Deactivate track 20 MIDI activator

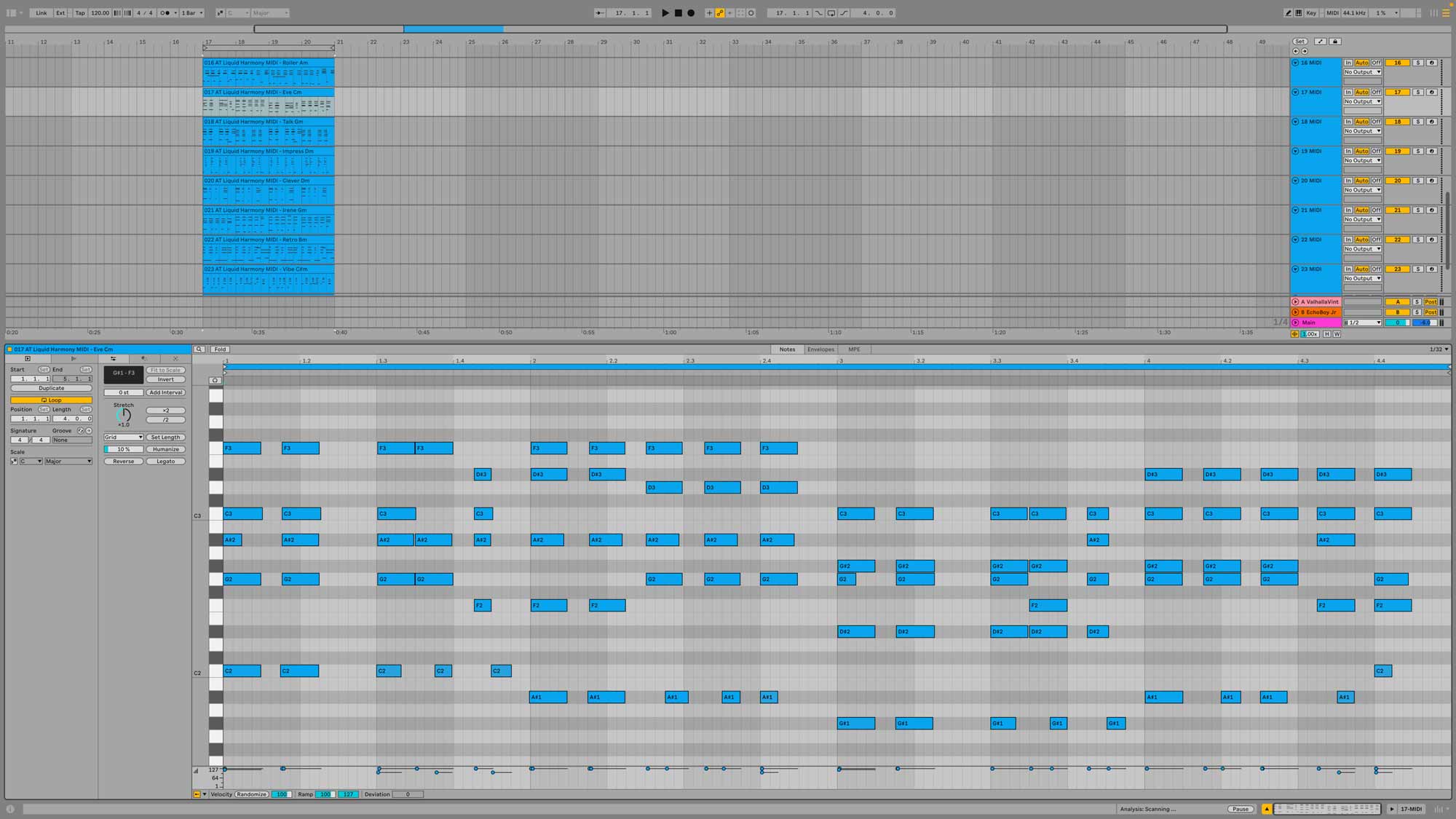tap(1397, 181)
